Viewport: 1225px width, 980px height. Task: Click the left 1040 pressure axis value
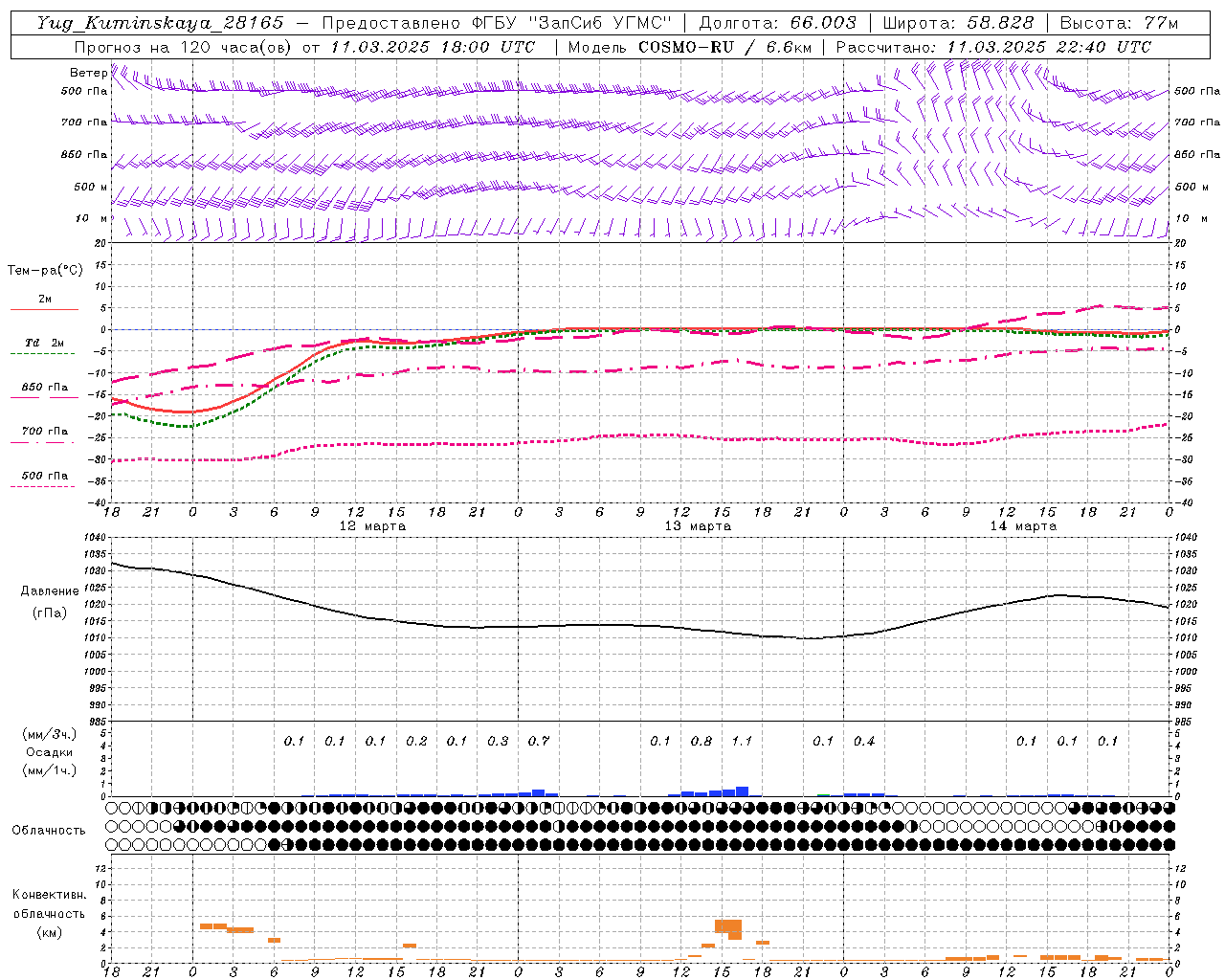point(96,538)
